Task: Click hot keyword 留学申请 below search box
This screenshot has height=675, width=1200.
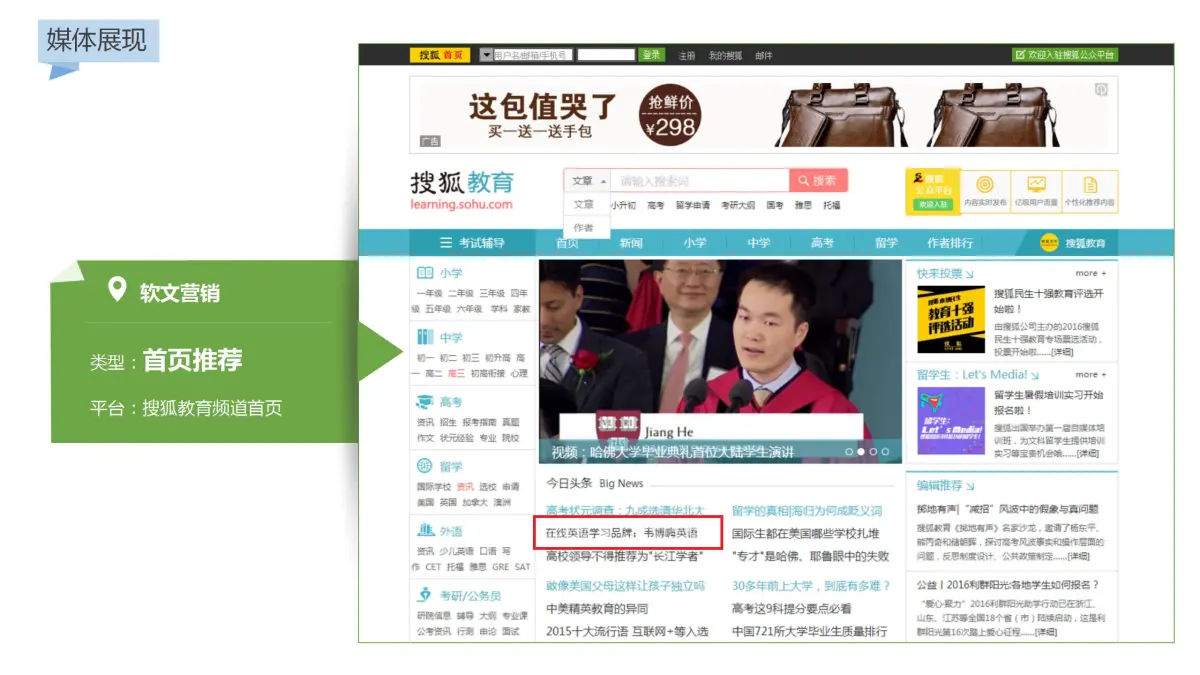Action: (x=692, y=205)
